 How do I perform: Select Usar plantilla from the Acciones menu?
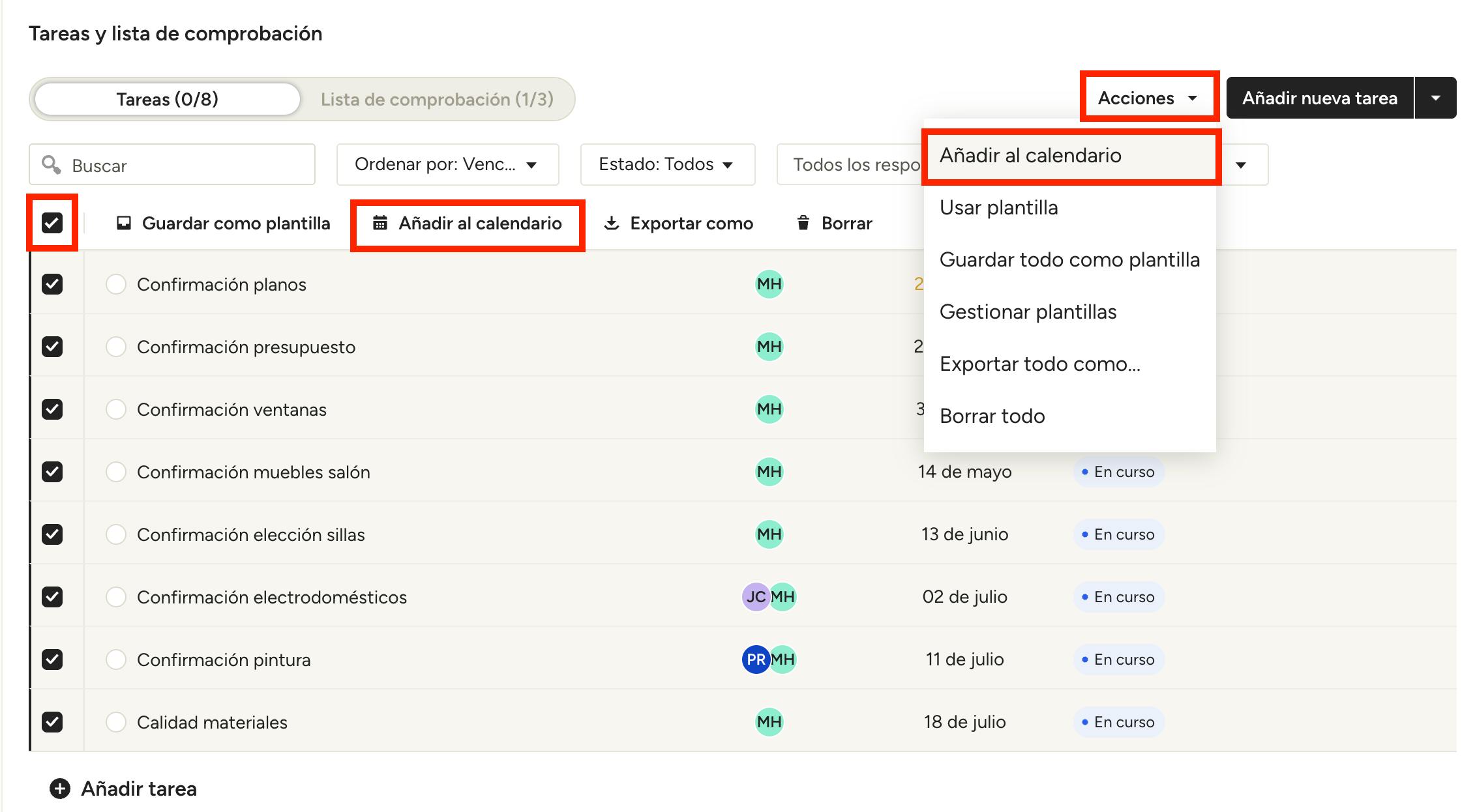pyautogui.click(x=998, y=208)
